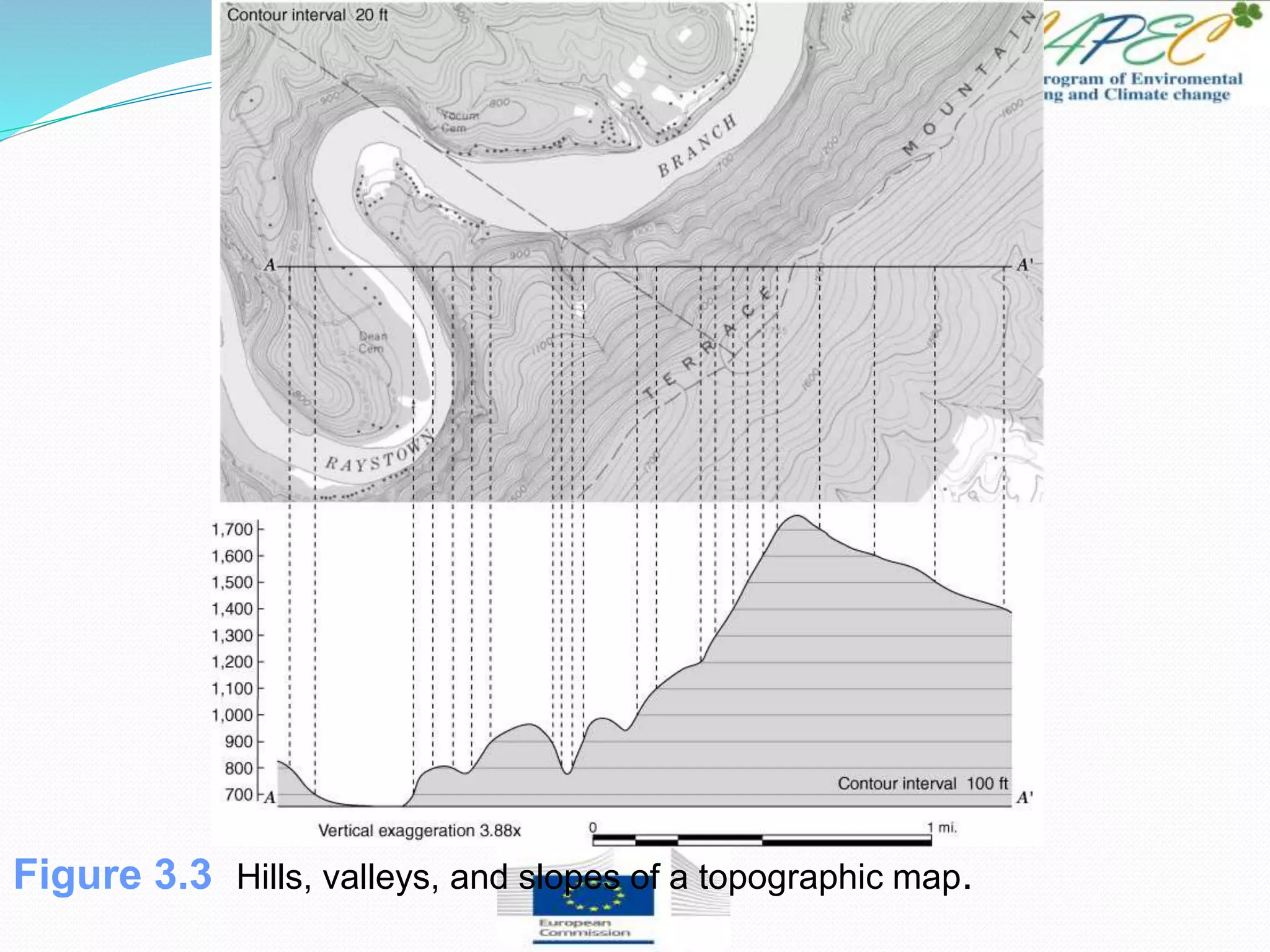Click the '0' scale bar start label
Viewport: 1270px width, 952px height.
coord(593,827)
